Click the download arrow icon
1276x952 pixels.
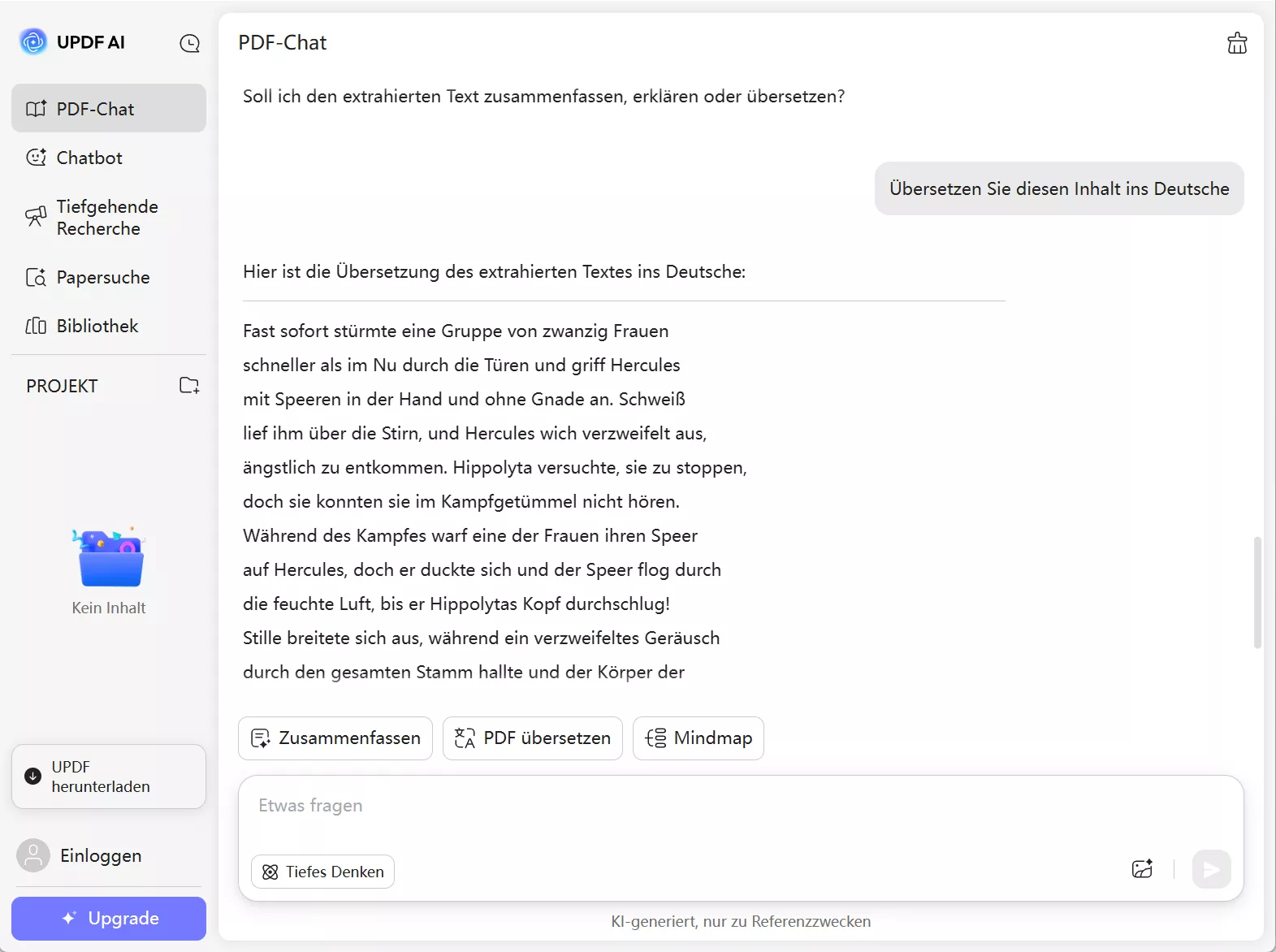tap(33, 776)
